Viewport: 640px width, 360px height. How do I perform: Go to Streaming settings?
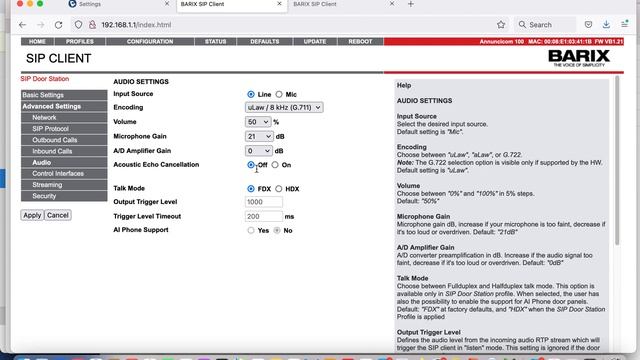pyautogui.click(x=64, y=185)
